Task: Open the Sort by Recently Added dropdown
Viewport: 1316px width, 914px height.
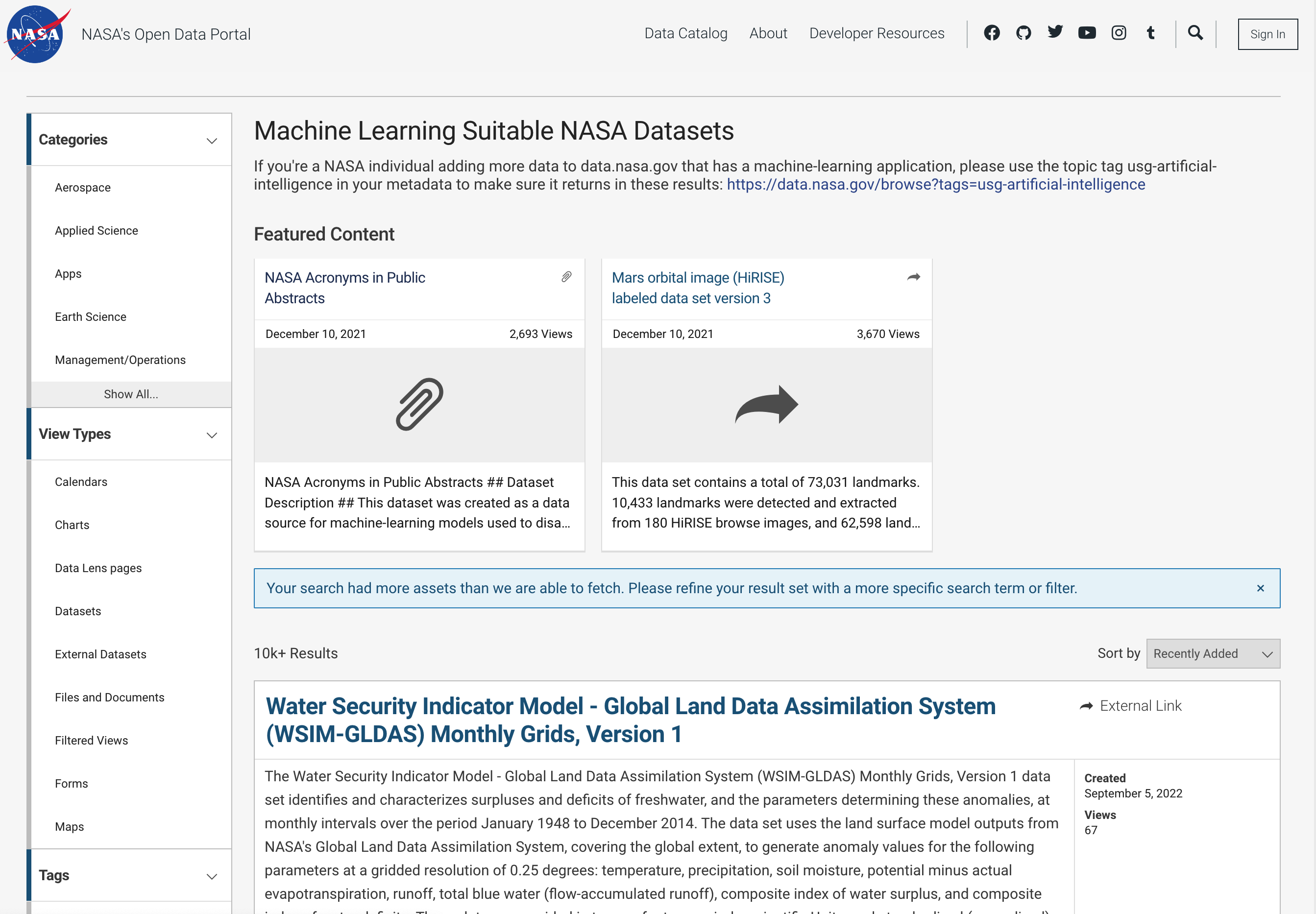Action: coord(1213,653)
